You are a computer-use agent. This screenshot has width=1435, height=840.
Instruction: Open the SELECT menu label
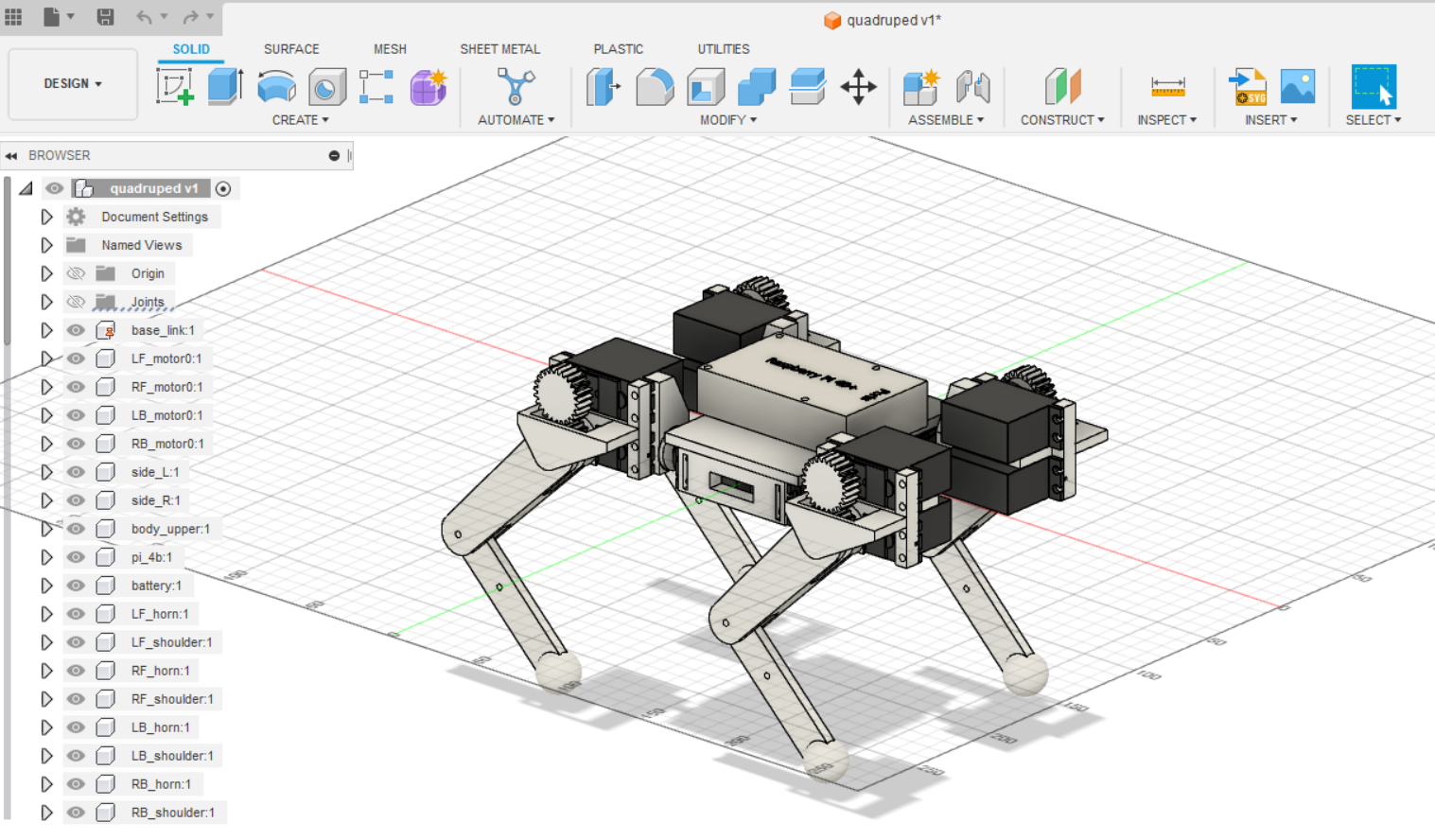click(x=1374, y=120)
